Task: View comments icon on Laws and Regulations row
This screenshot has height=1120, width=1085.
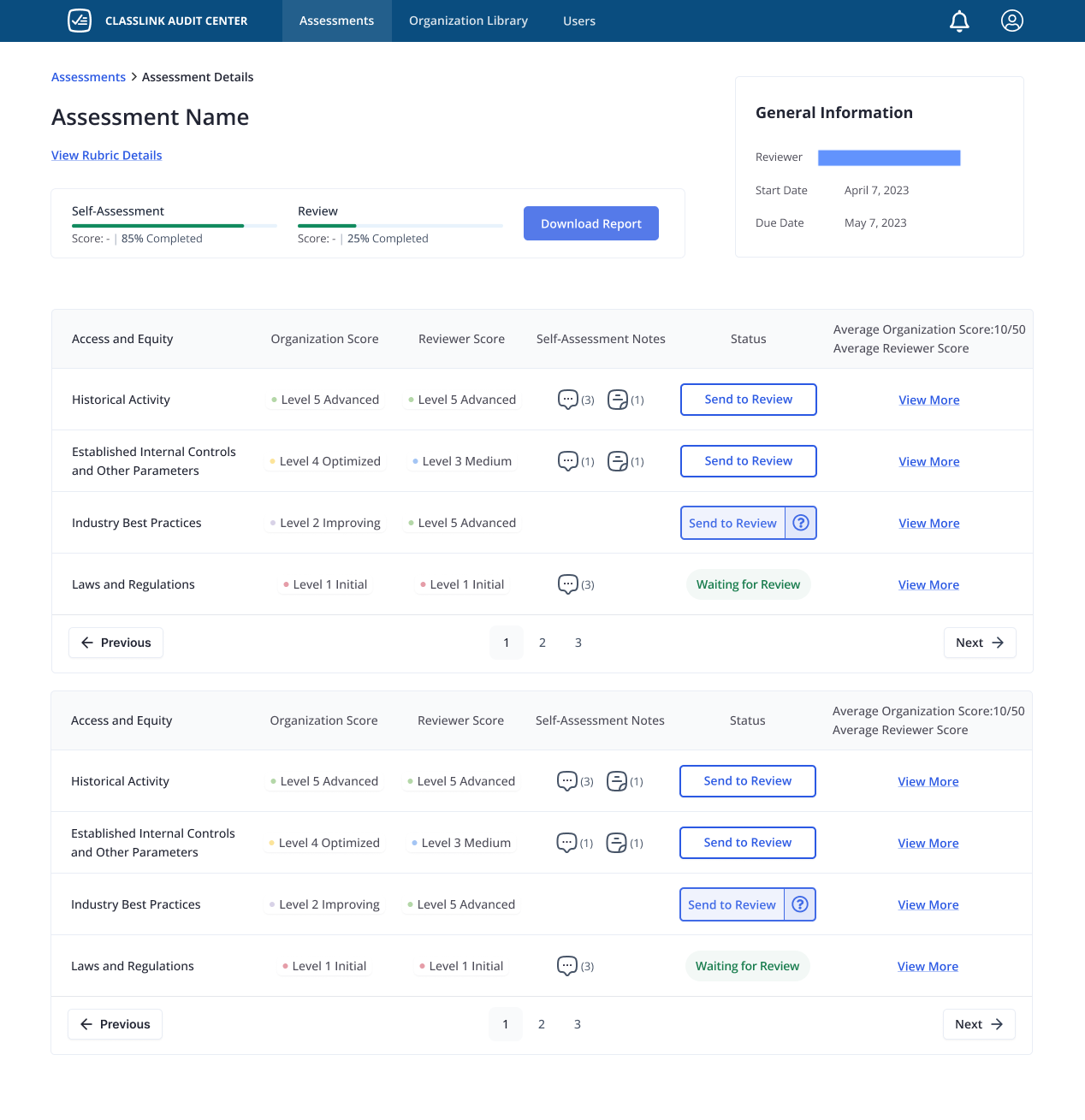Action: point(568,584)
